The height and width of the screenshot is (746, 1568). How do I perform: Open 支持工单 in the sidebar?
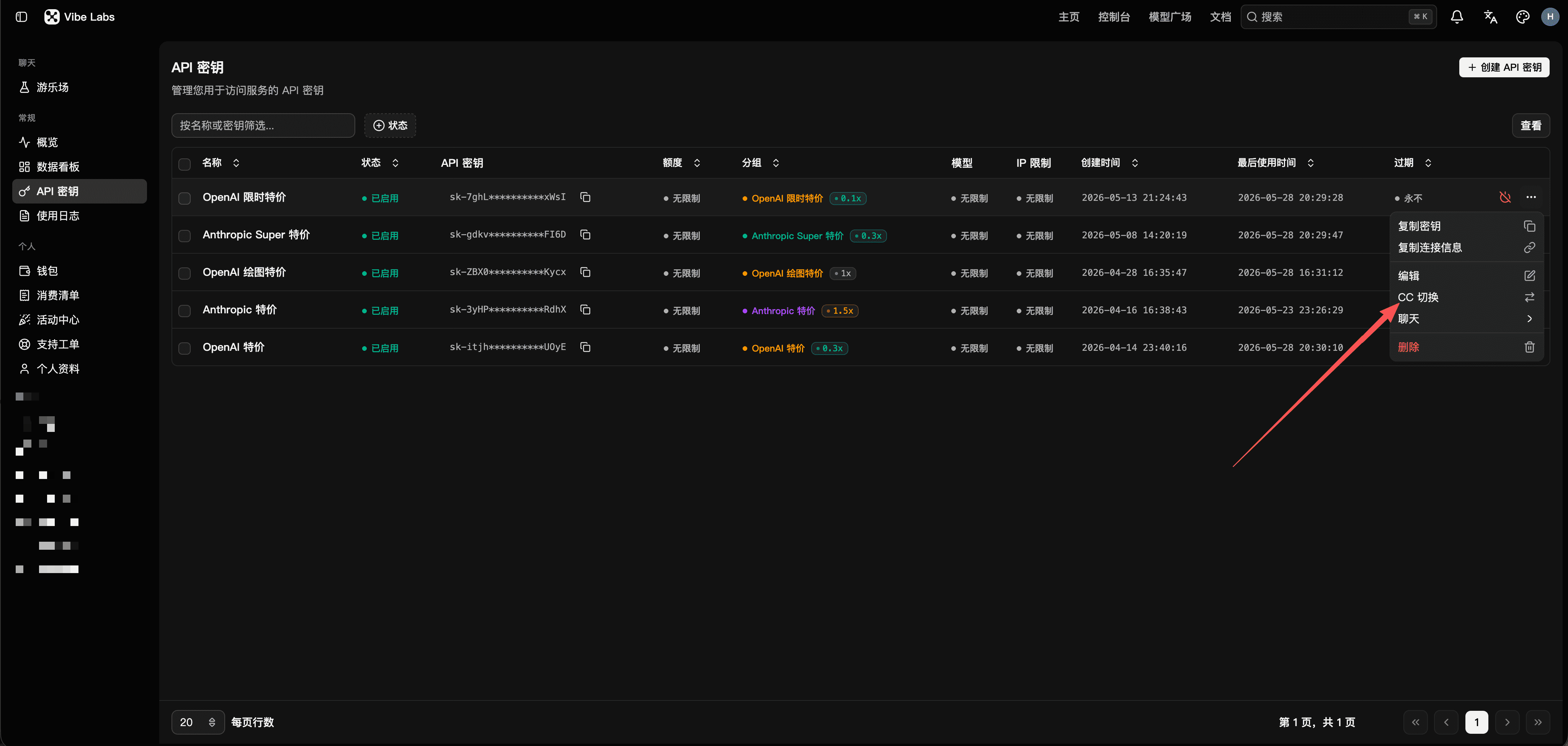click(79, 344)
